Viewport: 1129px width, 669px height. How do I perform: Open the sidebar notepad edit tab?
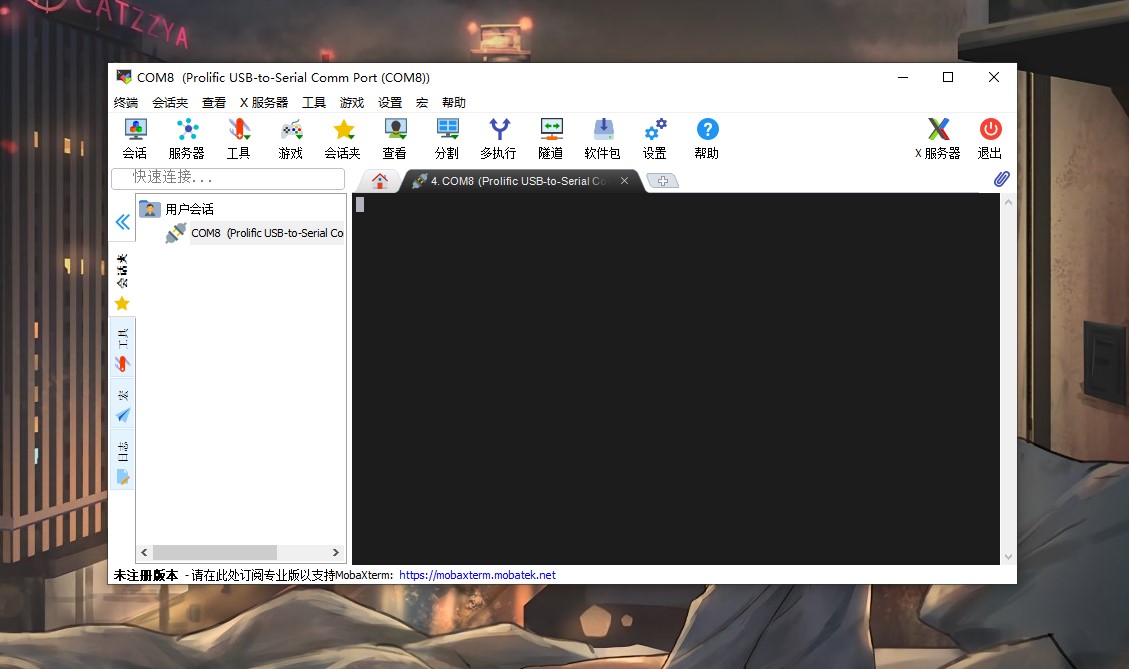click(x=122, y=462)
